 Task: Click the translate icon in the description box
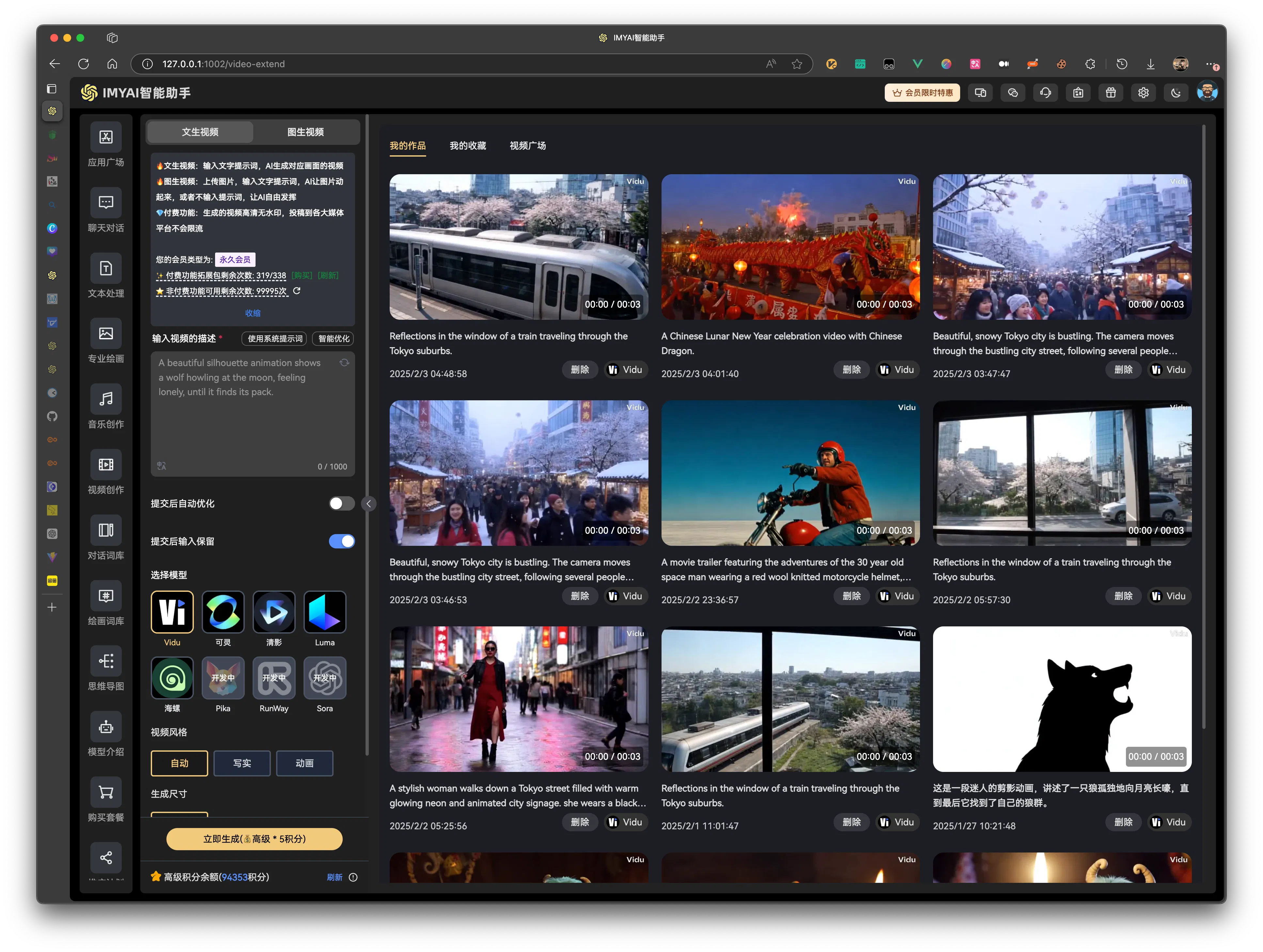point(162,466)
